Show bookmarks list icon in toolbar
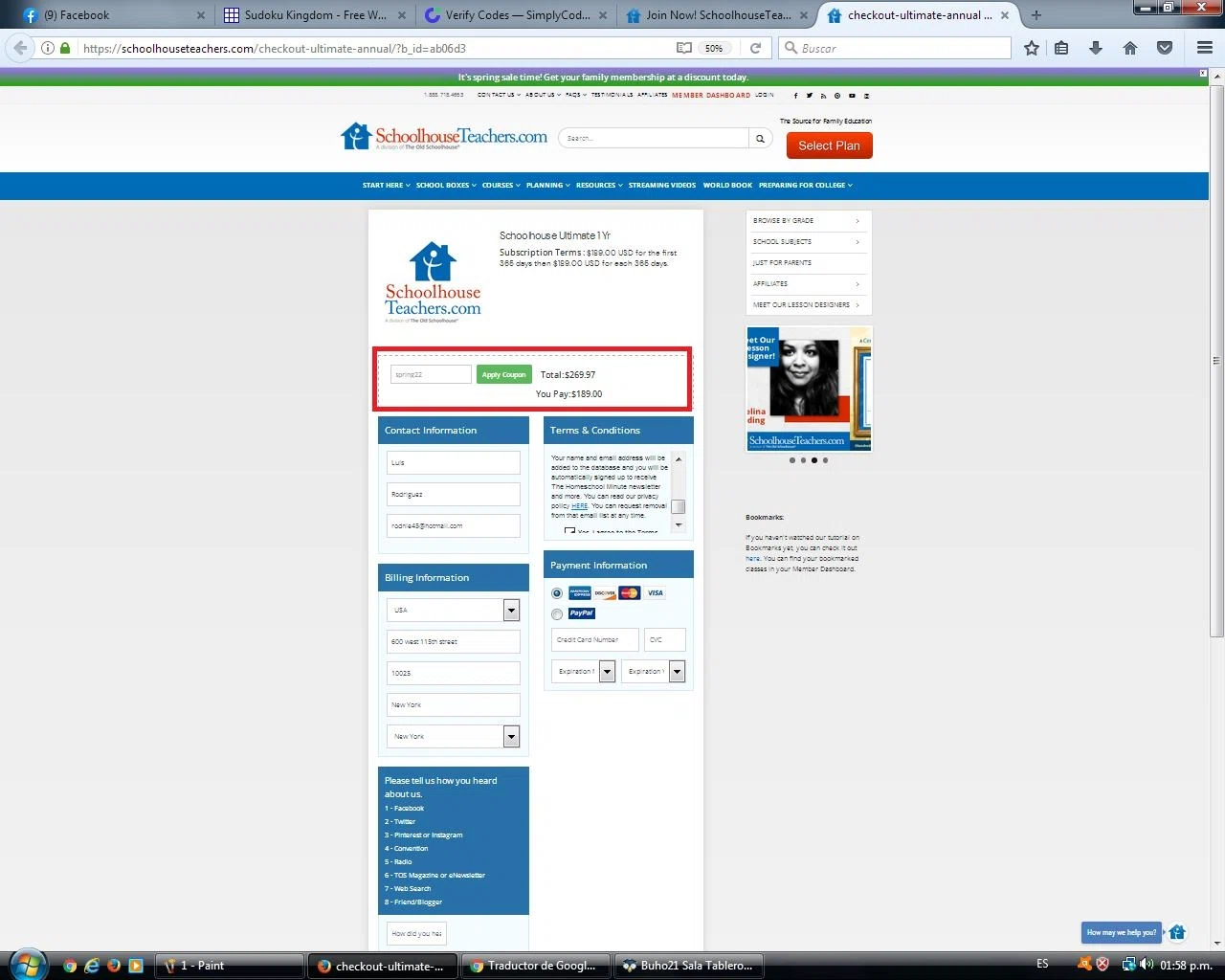This screenshot has width=1225, height=980. [x=1061, y=48]
